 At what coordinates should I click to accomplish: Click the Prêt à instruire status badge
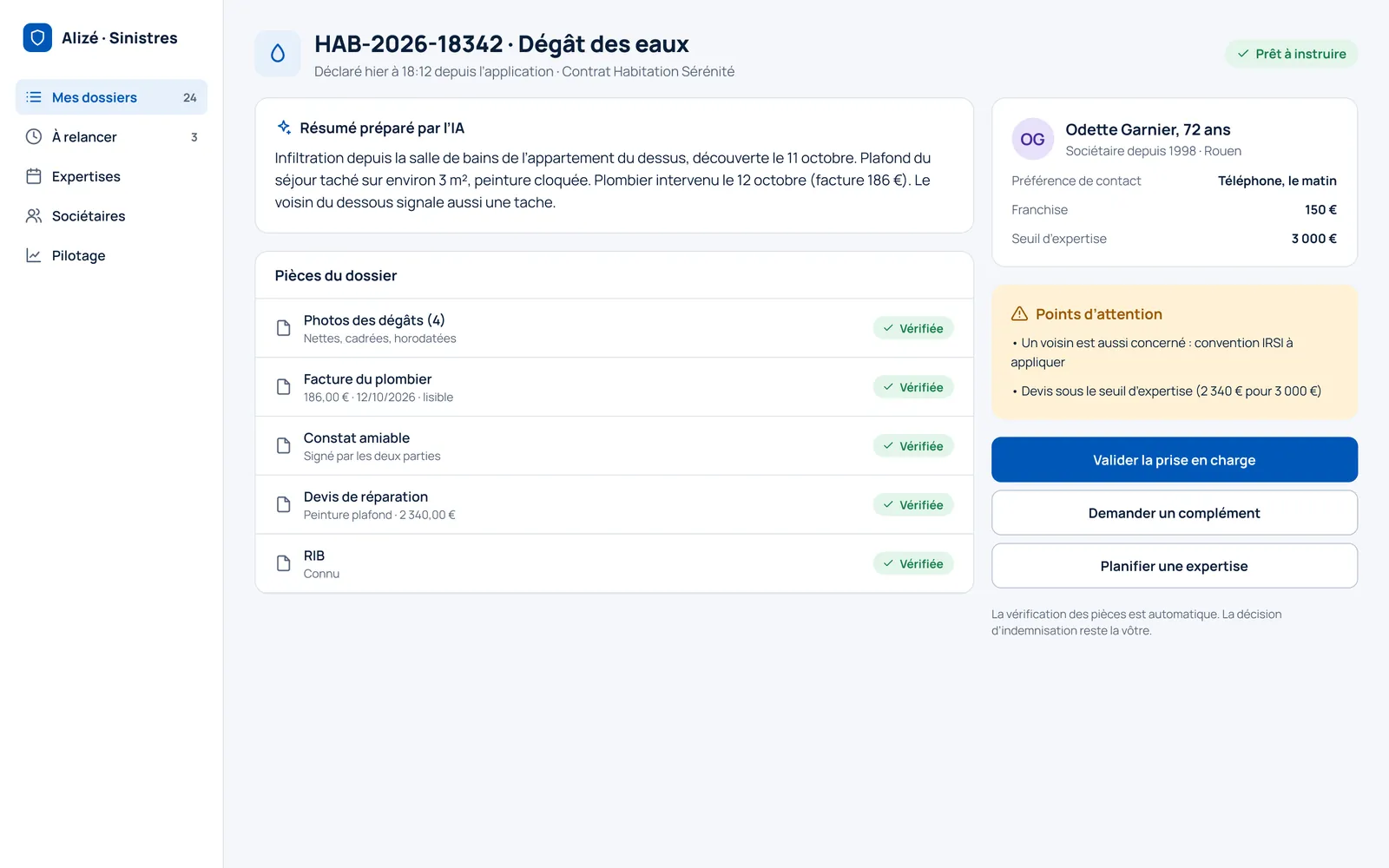pyautogui.click(x=1292, y=54)
